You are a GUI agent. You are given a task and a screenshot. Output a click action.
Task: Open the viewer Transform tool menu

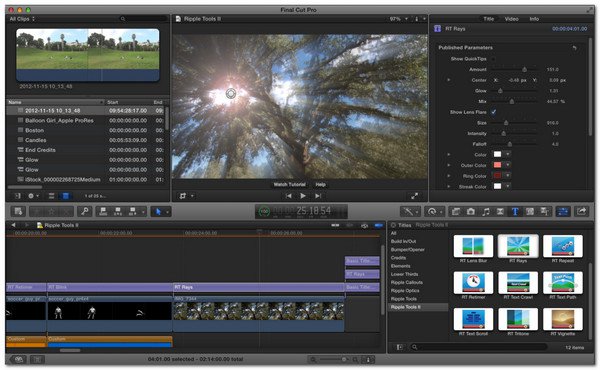186,196
